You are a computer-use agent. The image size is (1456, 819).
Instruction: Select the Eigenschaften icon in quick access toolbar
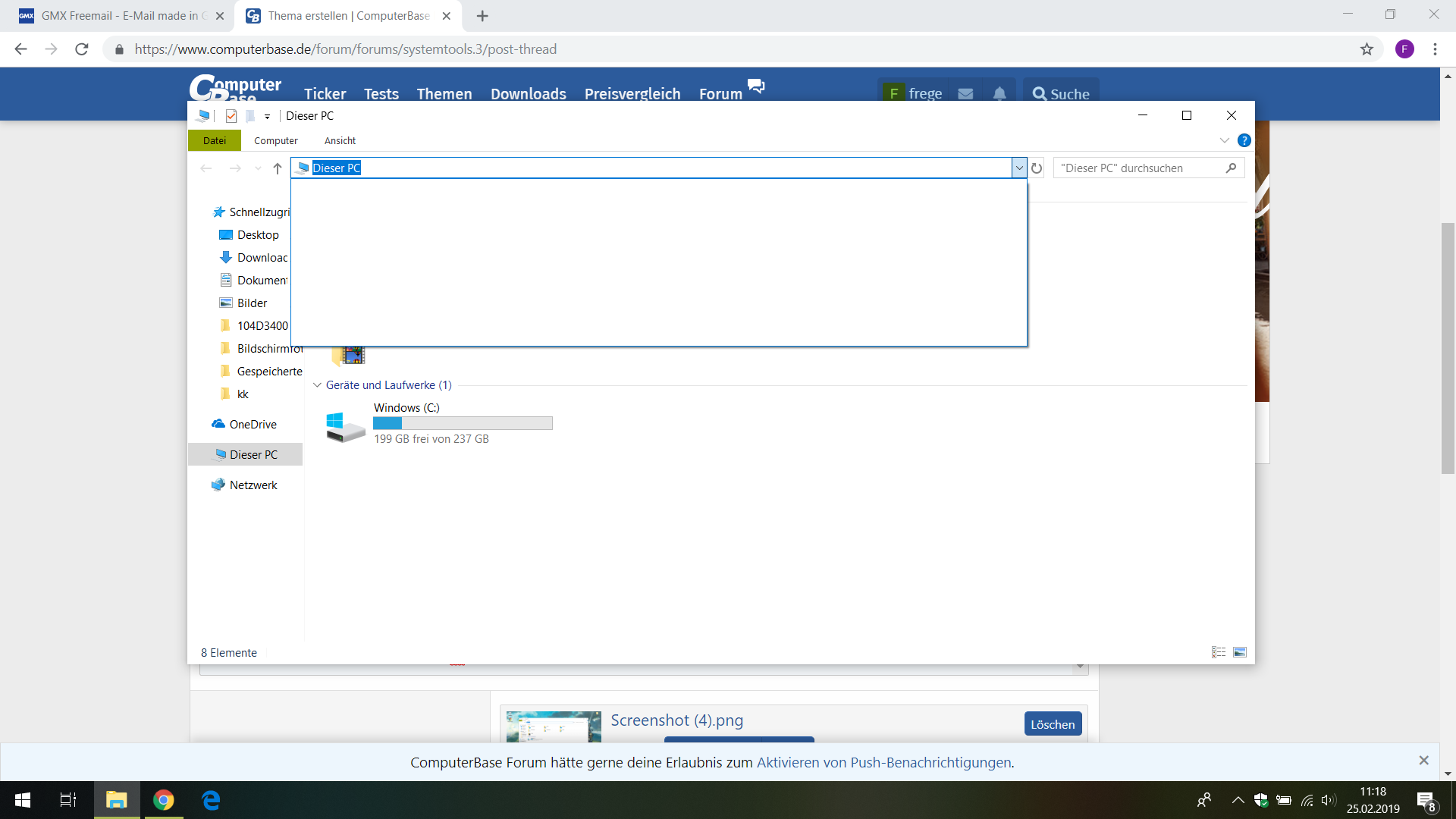pyautogui.click(x=231, y=116)
